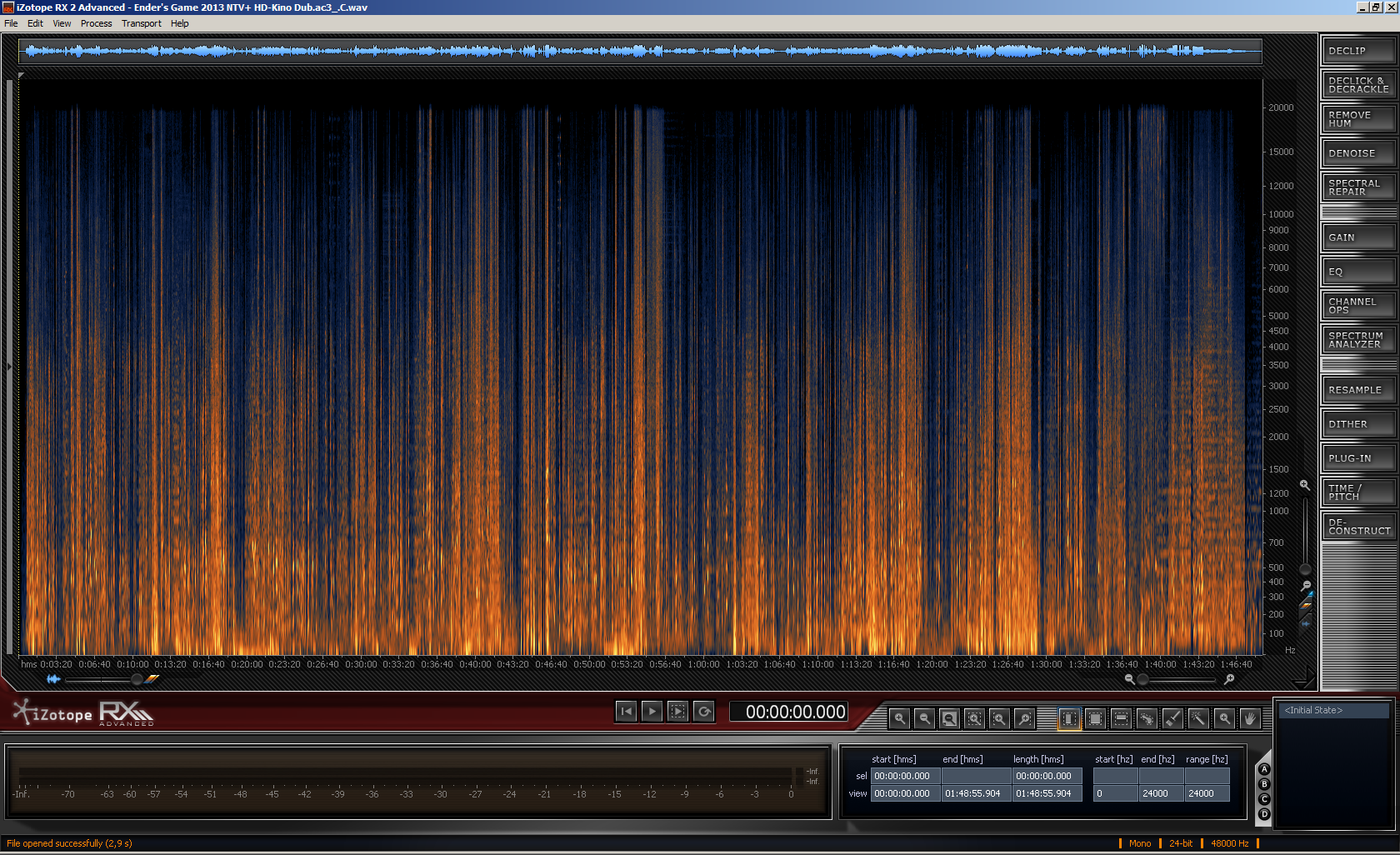This screenshot has width=1400, height=855.
Task: Open the Spectral Repair module
Action: point(1357,187)
